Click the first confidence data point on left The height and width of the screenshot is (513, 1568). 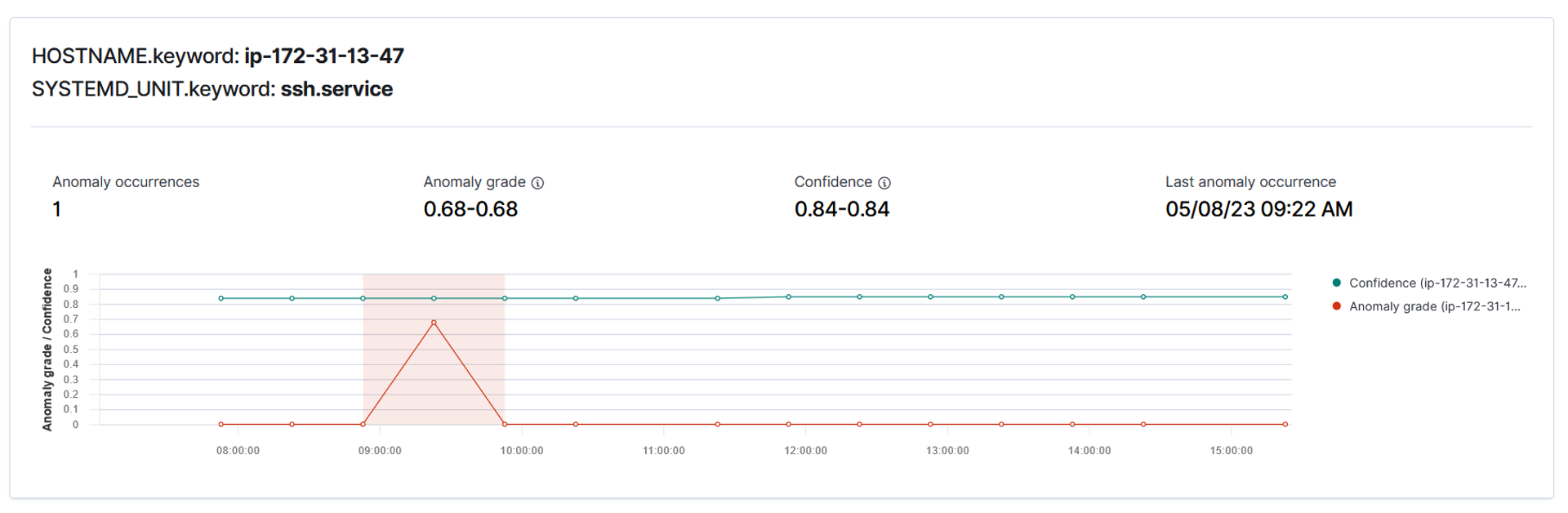(221, 298)
